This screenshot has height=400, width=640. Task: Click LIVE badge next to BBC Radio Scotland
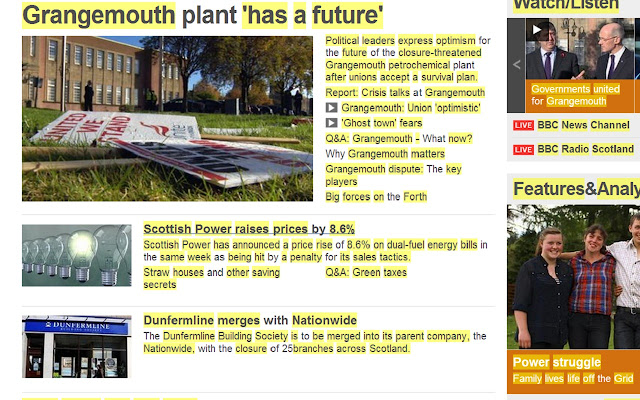pyautogui.click(x=523, y=150)
